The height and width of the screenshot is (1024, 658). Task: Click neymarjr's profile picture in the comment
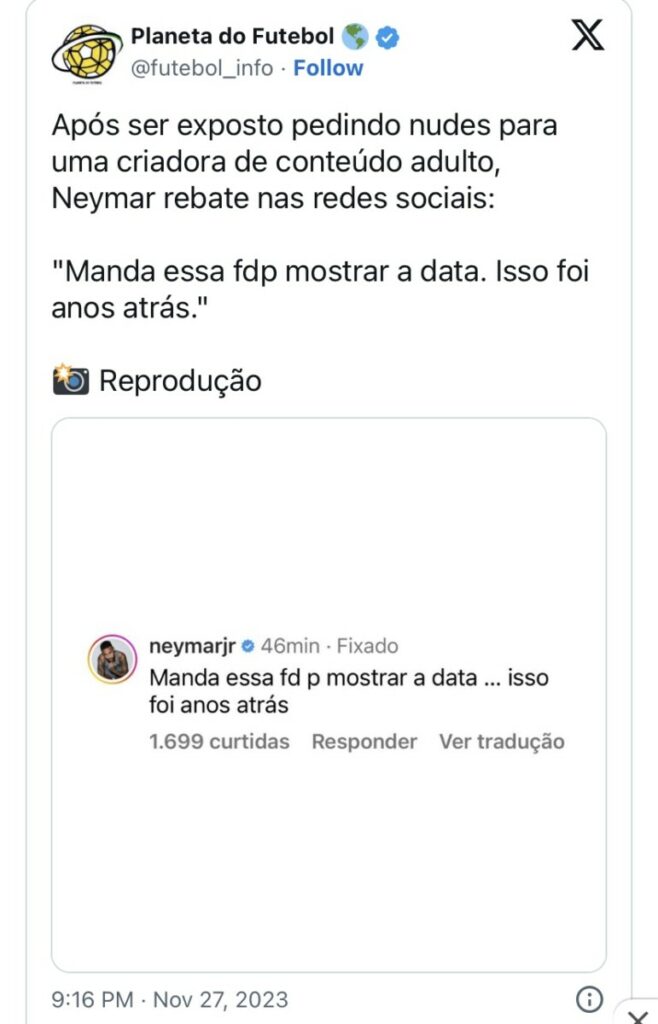113,658
